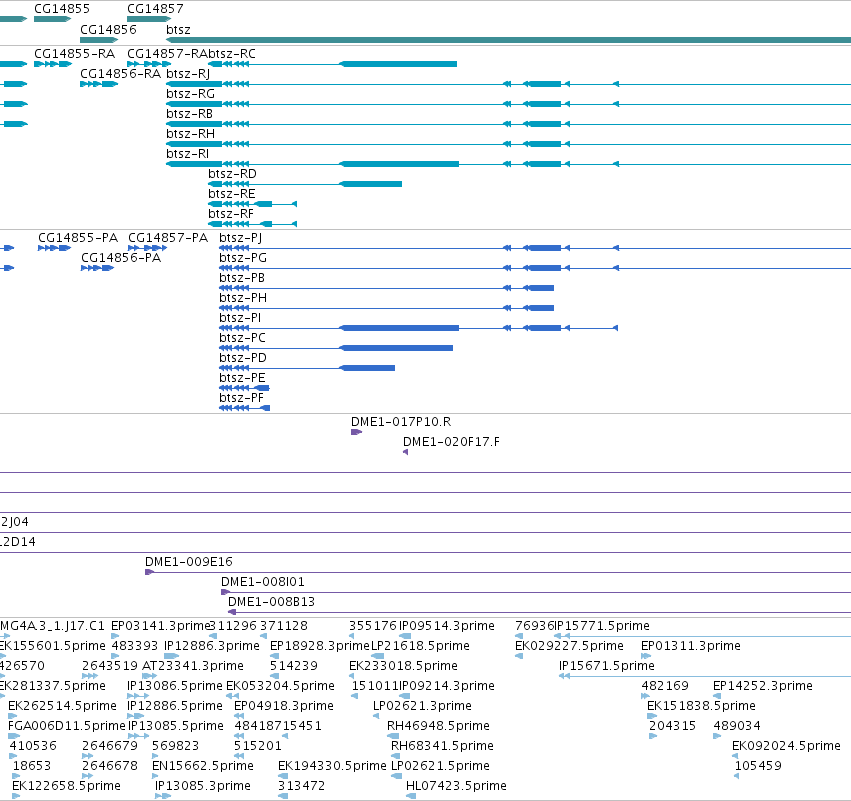This screenshot has height=801, width=851.
Task: Click the btsz-PH protein label
Action: pyautogui.click(x=243, y=298)
